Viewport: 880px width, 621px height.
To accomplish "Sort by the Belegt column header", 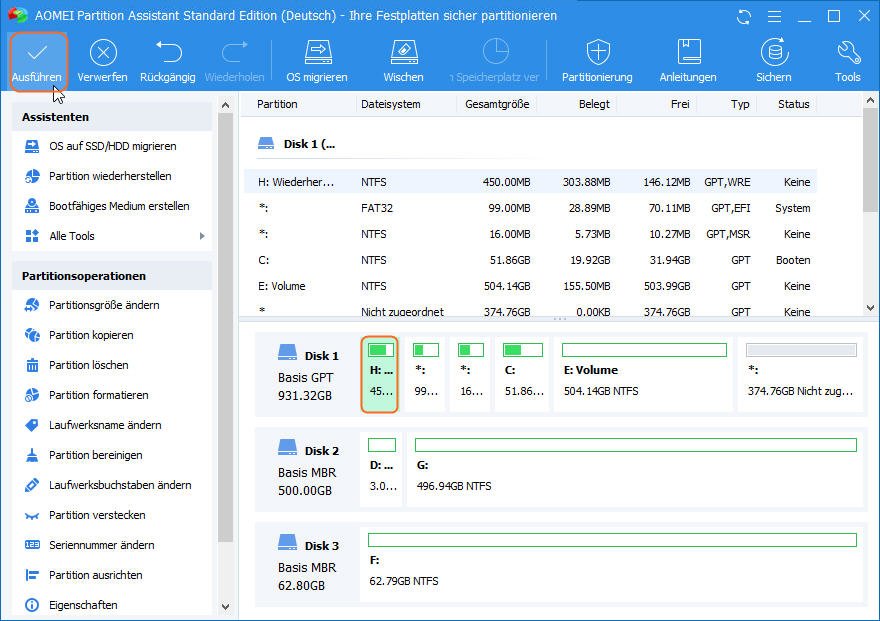I will pos(594,104).
